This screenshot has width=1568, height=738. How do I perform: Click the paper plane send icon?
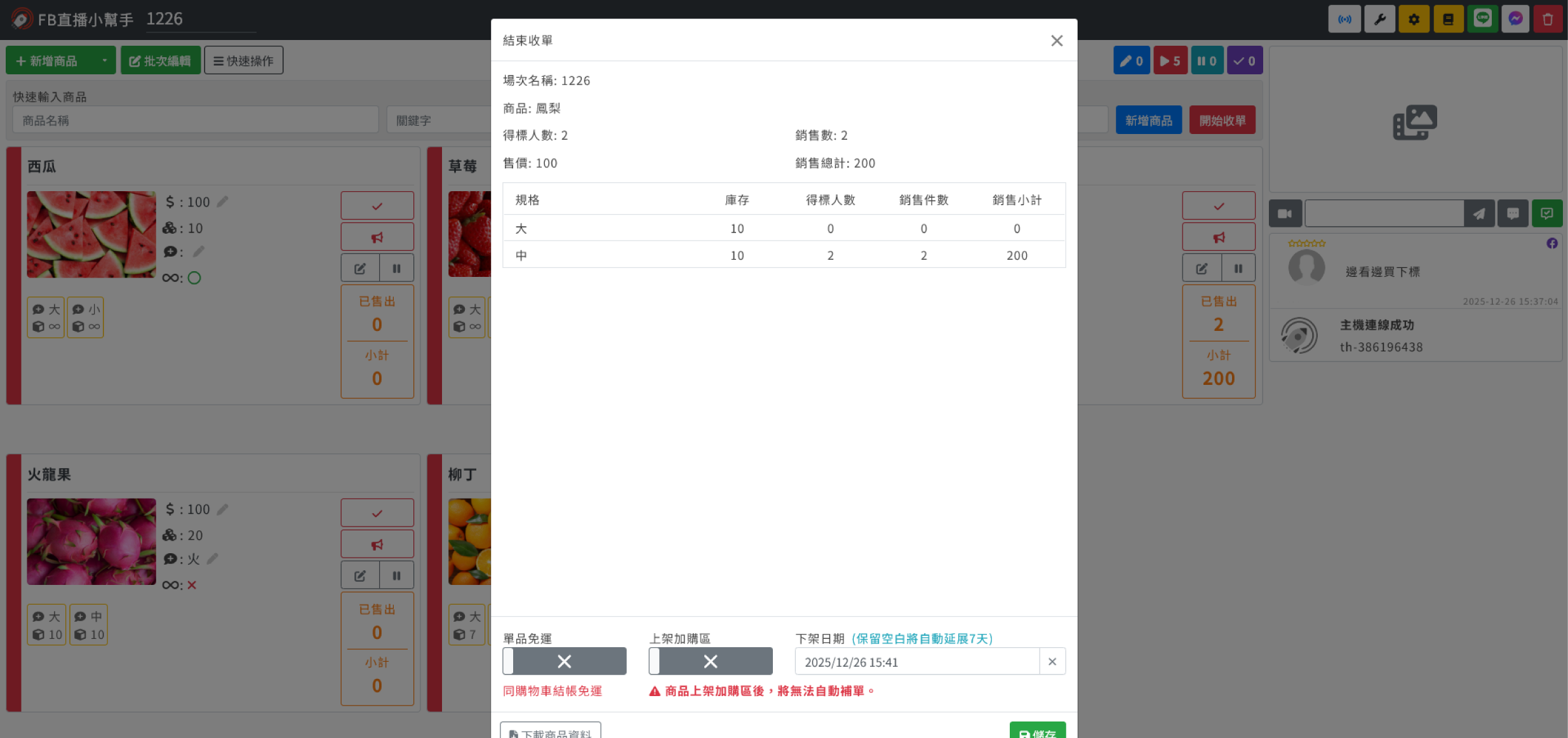coord(1479,213)
